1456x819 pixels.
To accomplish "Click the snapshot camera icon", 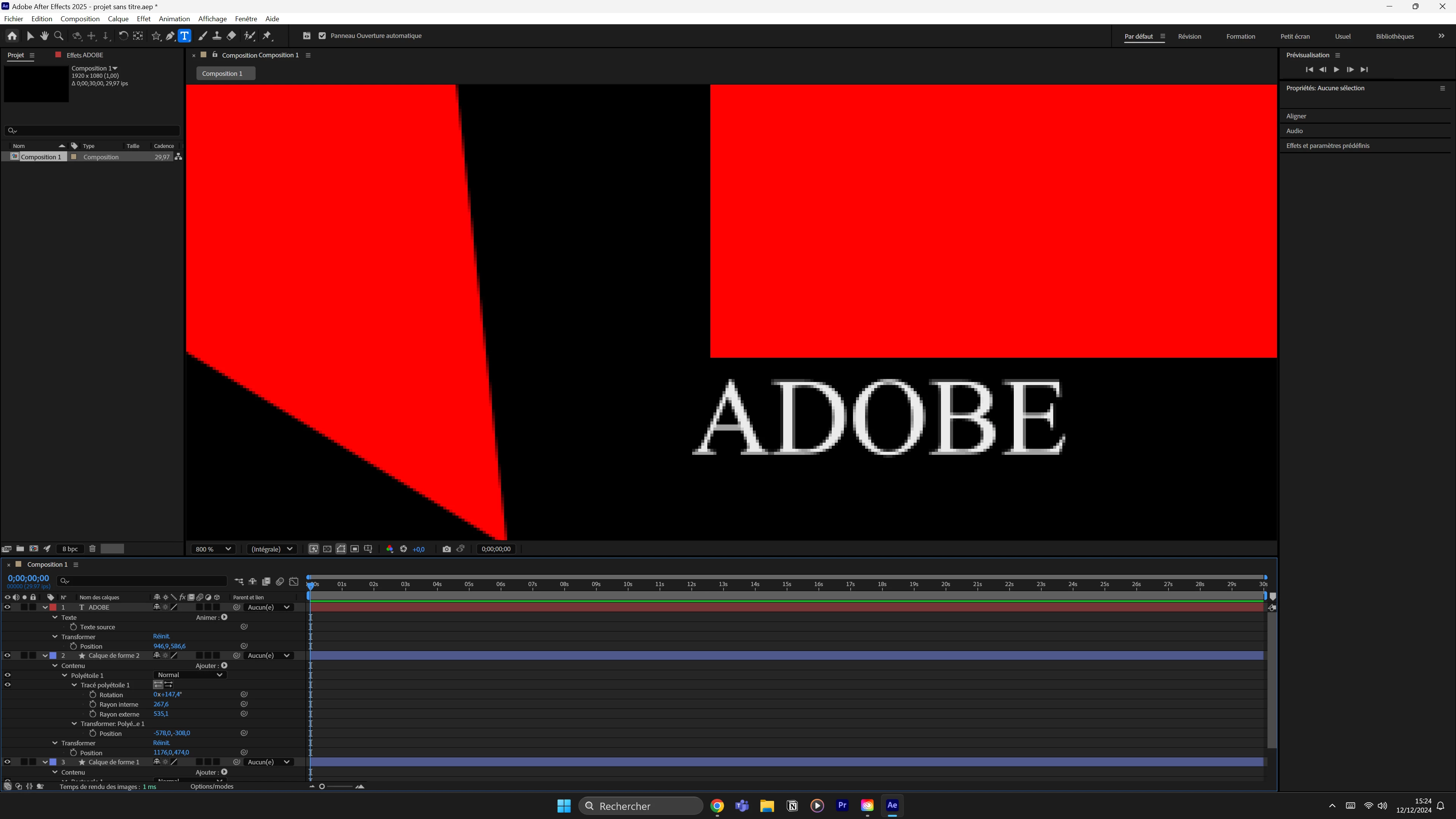I will pos(446,549).
